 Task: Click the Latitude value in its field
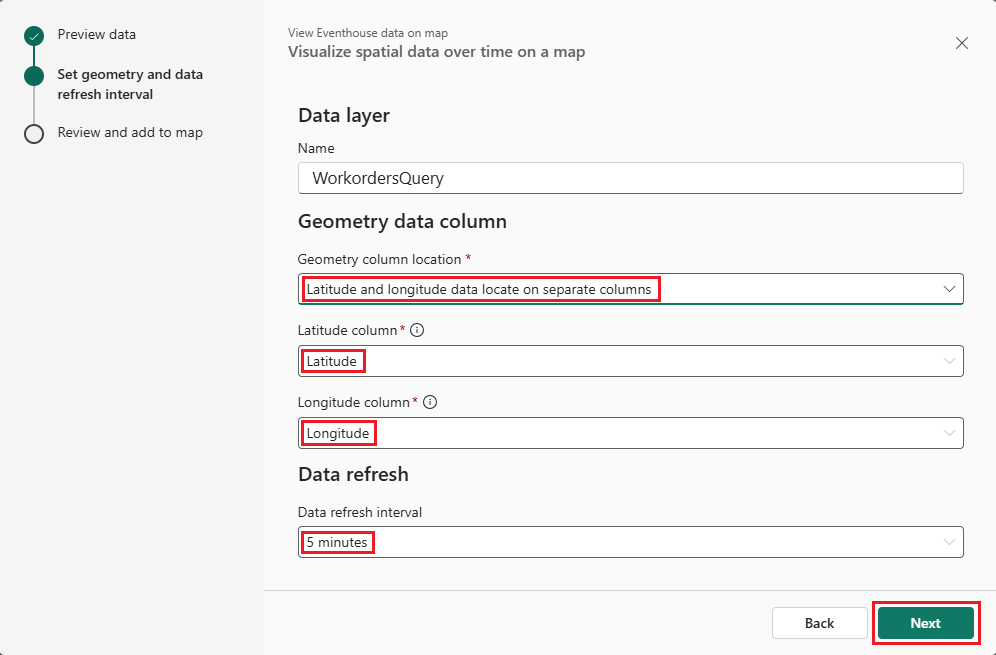coord(333,360)
